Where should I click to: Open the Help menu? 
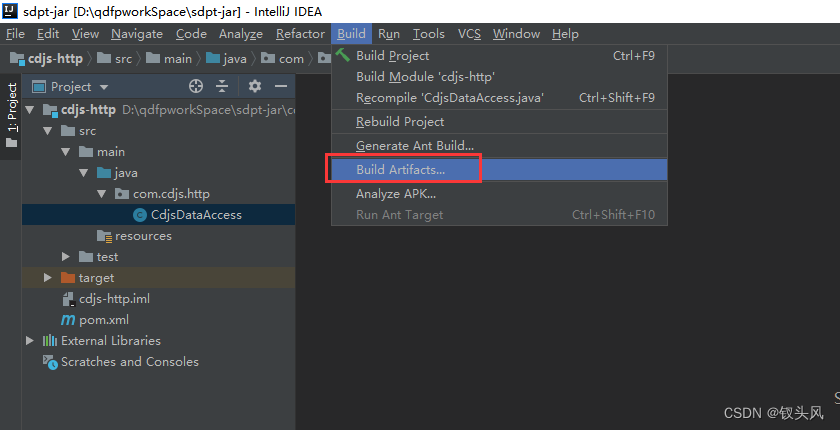pyautogui.click(x=565, y=34)
